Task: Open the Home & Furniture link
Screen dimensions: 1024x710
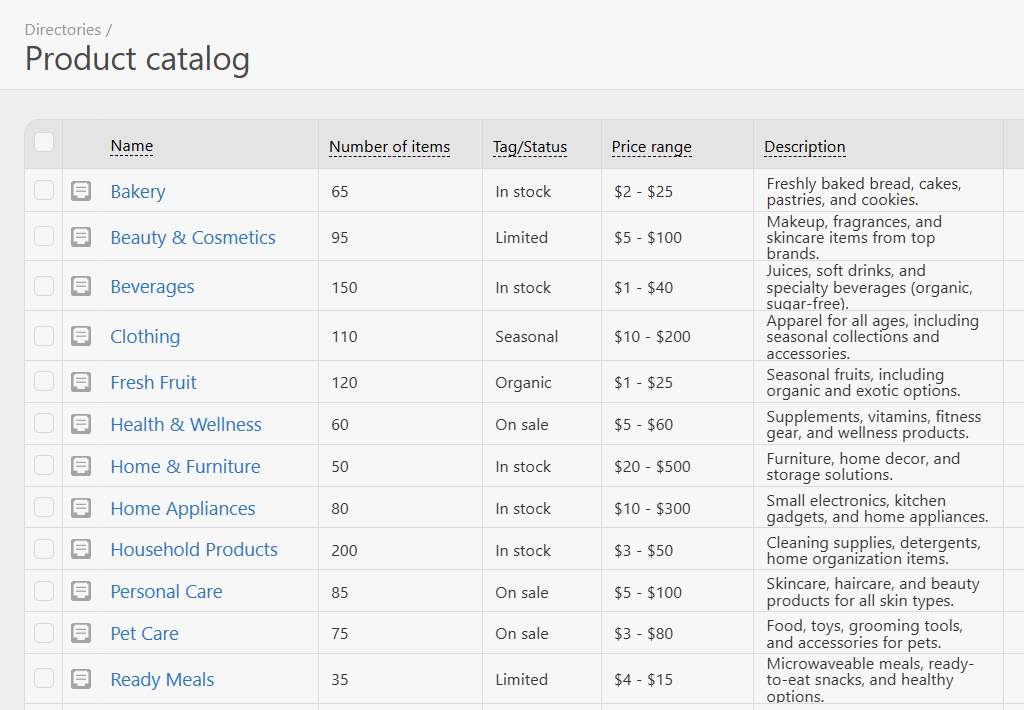Action: click(185, 466)
